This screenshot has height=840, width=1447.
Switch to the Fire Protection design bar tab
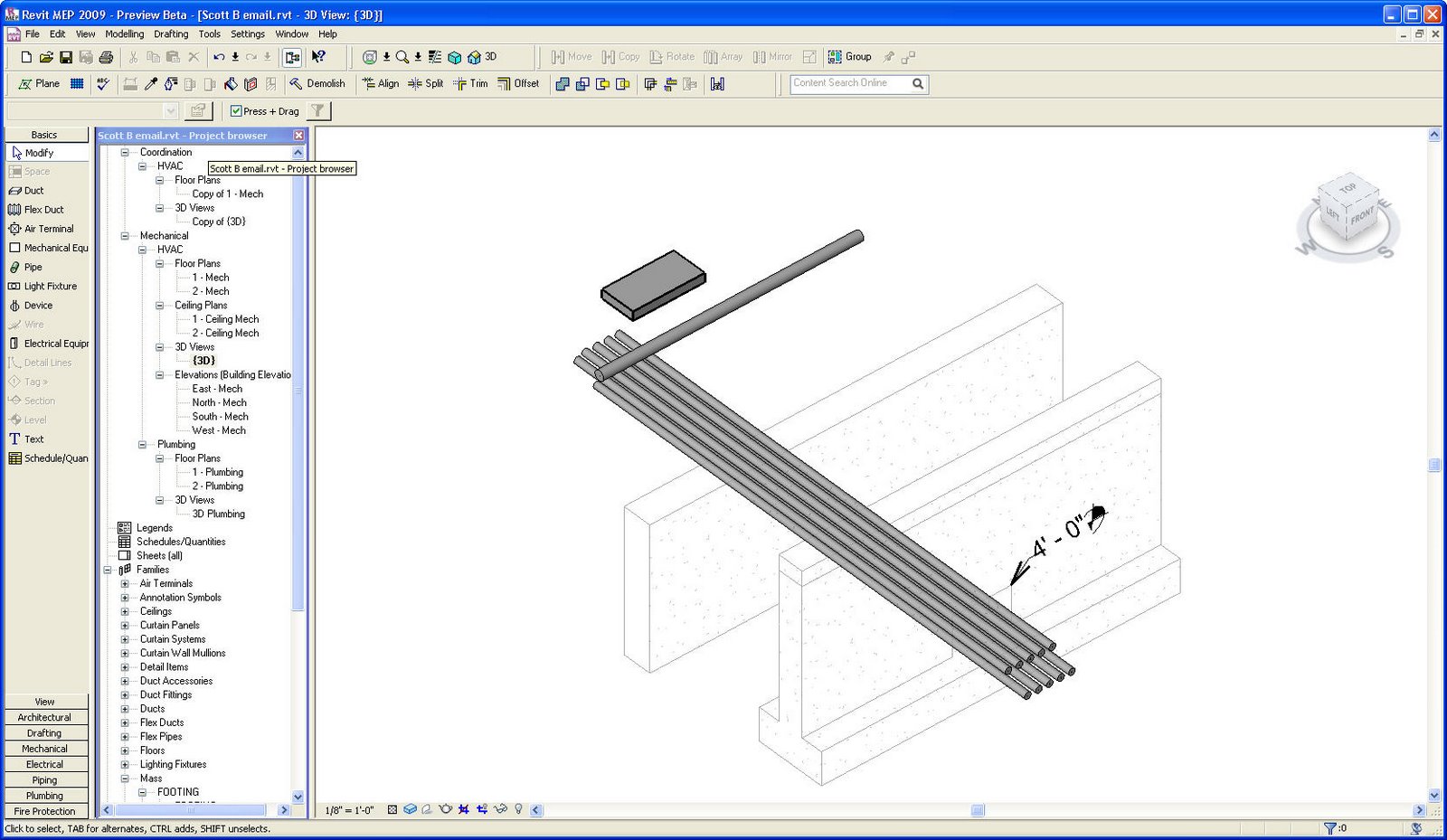(45, 812)
